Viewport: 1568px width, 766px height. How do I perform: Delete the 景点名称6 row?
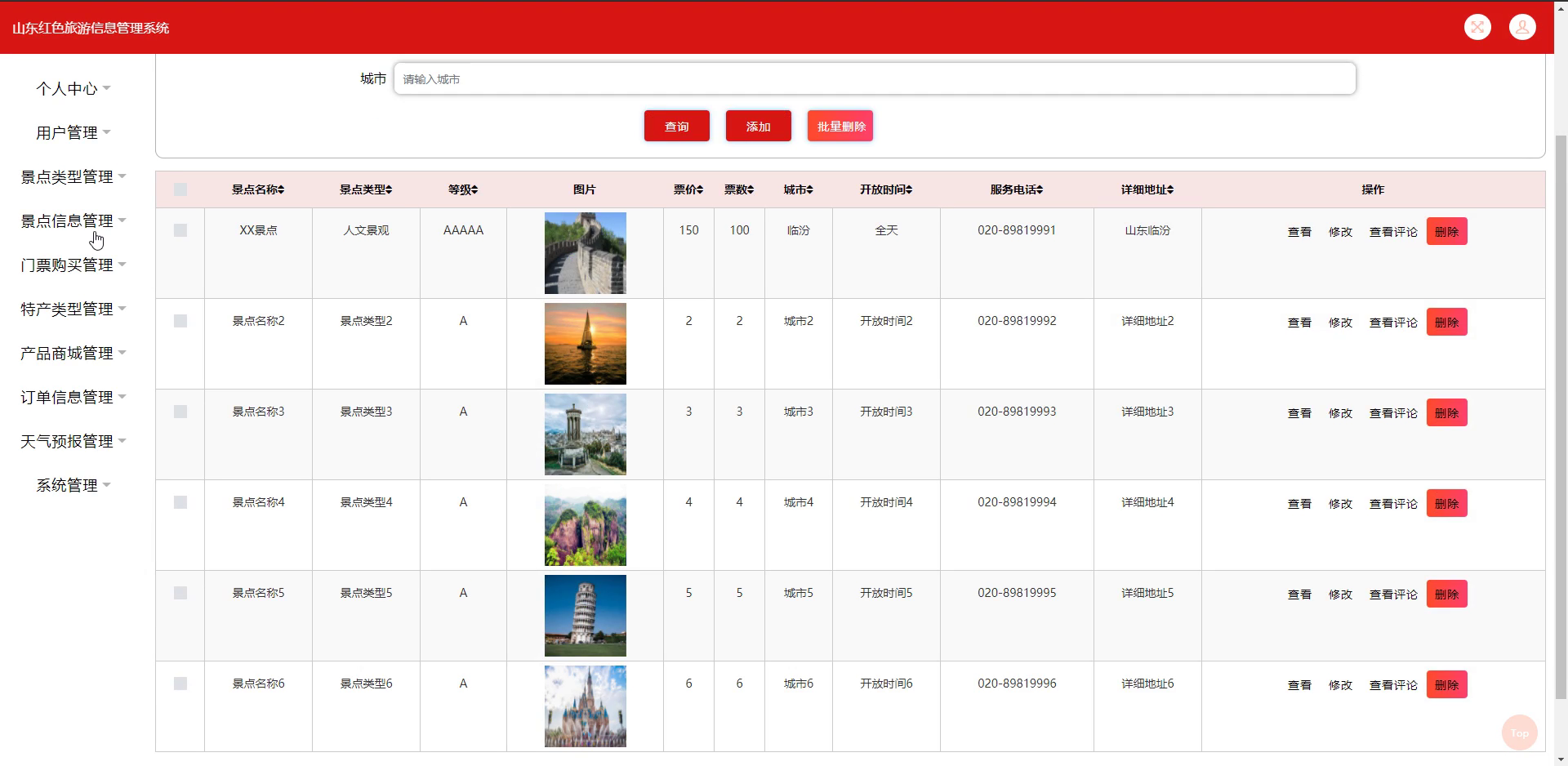click(x=1446, y=684)
